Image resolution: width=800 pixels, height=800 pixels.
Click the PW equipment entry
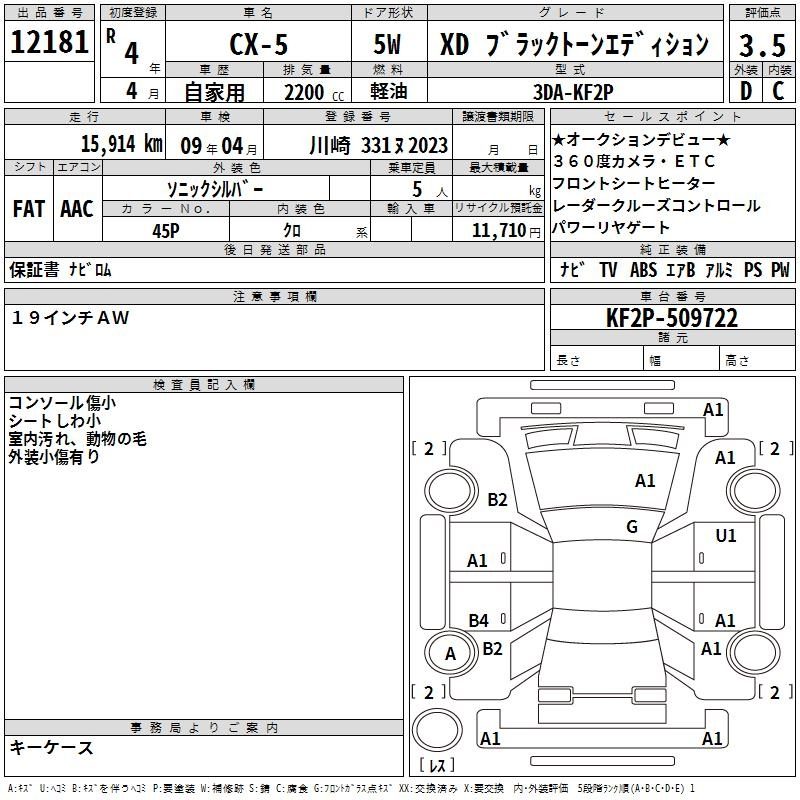pyautogui.click(x=781, y=269)
